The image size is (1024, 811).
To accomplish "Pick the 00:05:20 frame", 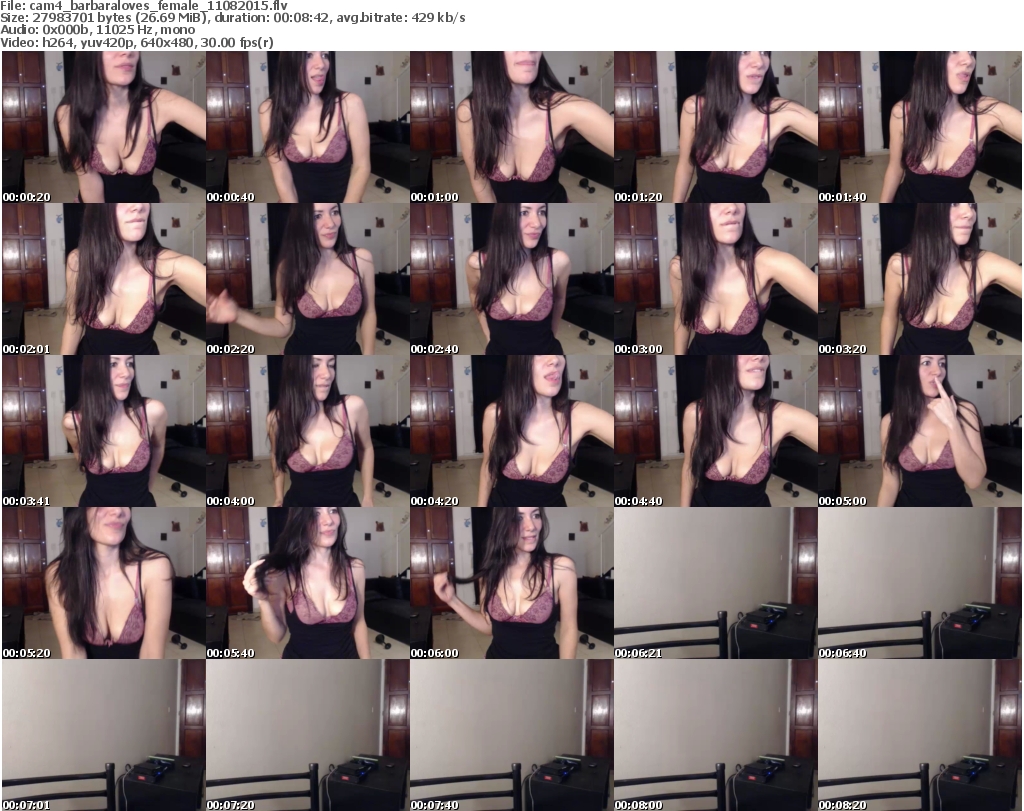I will [x=104, y=583].
